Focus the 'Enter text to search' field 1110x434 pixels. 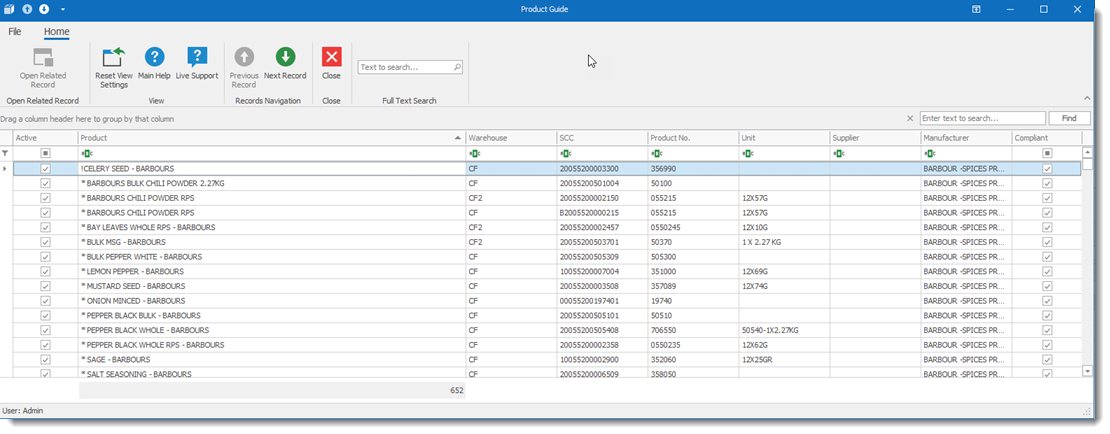(982, 118)
